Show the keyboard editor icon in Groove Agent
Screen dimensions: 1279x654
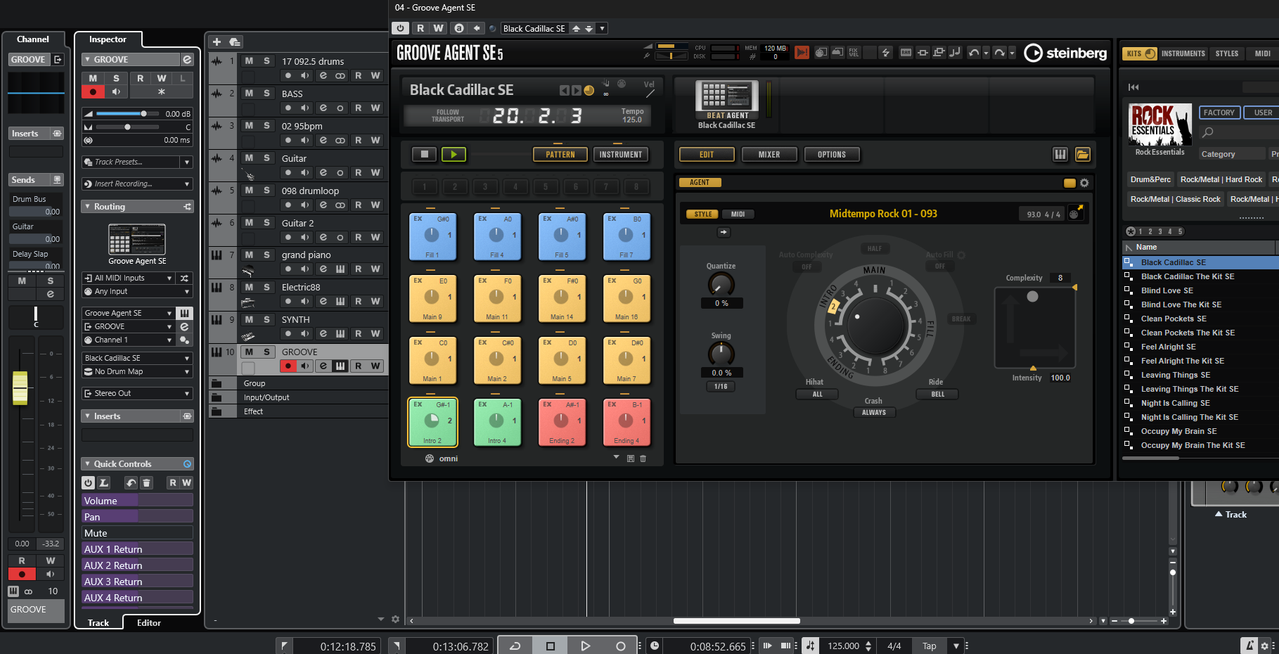tap(1061, 154)
